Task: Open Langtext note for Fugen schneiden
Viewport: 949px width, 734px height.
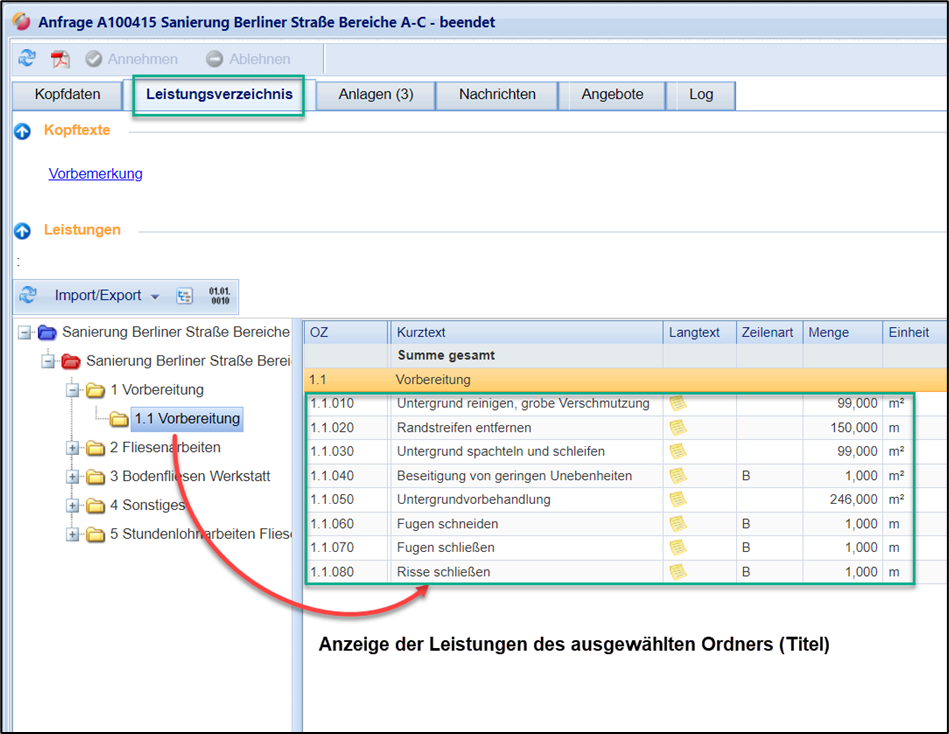Action: point(678,523)
